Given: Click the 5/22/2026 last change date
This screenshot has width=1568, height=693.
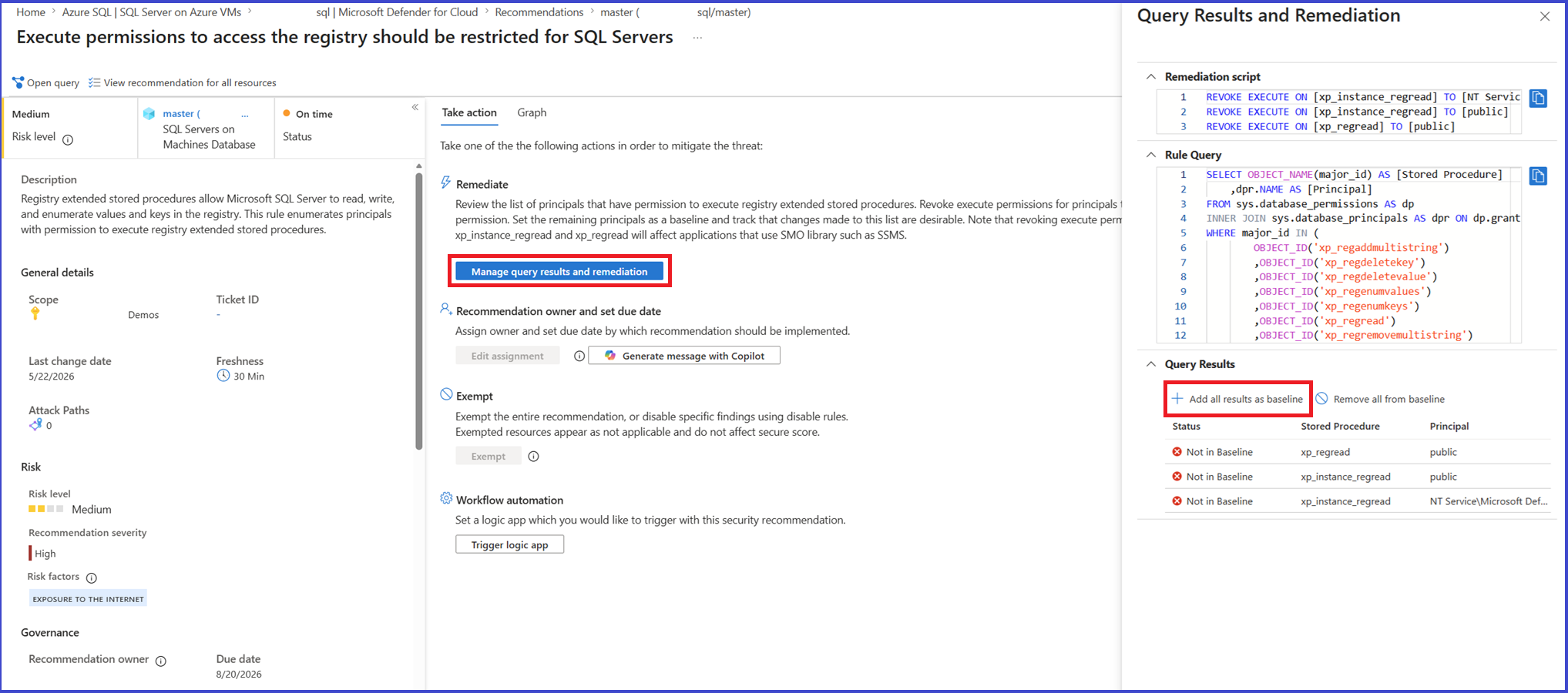Looking at the screenshot, I should coord(52,377).
